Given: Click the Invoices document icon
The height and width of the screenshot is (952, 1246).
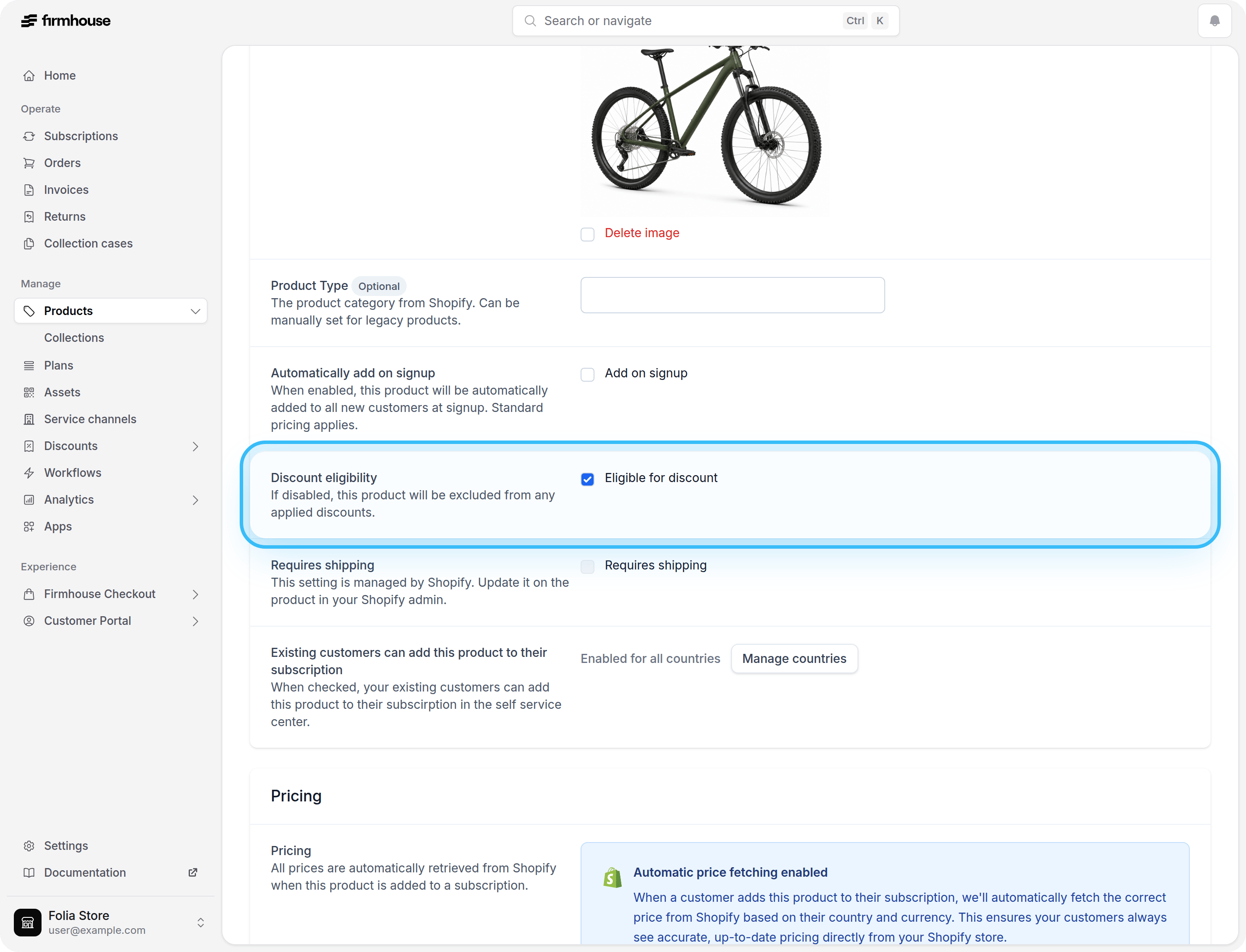Looking at the screenshot, I should pos(29,190).
